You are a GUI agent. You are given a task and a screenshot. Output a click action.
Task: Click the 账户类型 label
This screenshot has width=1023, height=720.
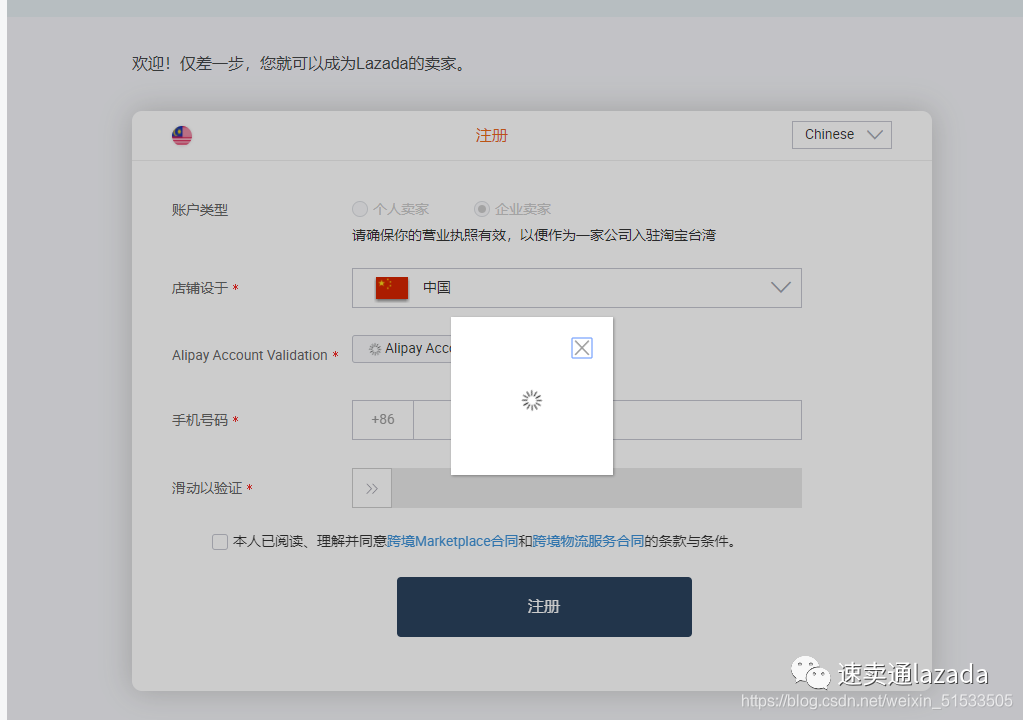pos(200,209)
